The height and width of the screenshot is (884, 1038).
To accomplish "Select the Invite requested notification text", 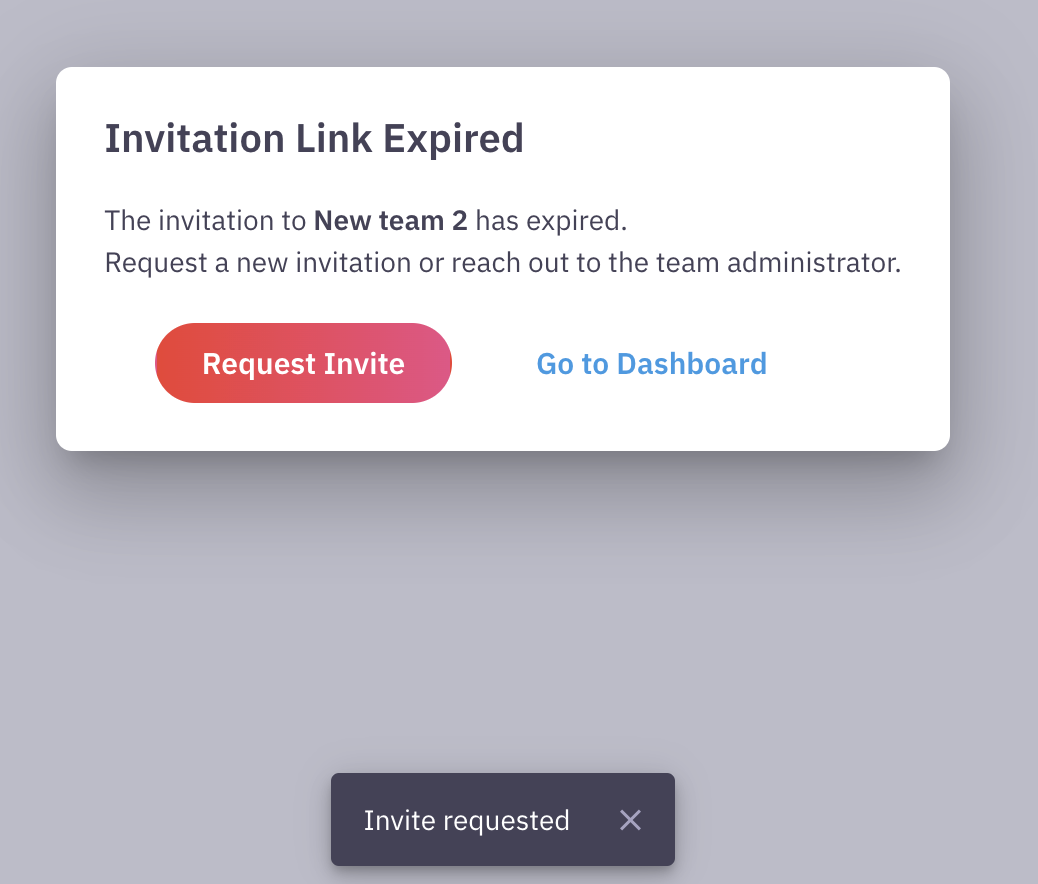I will tap(467, 820).
